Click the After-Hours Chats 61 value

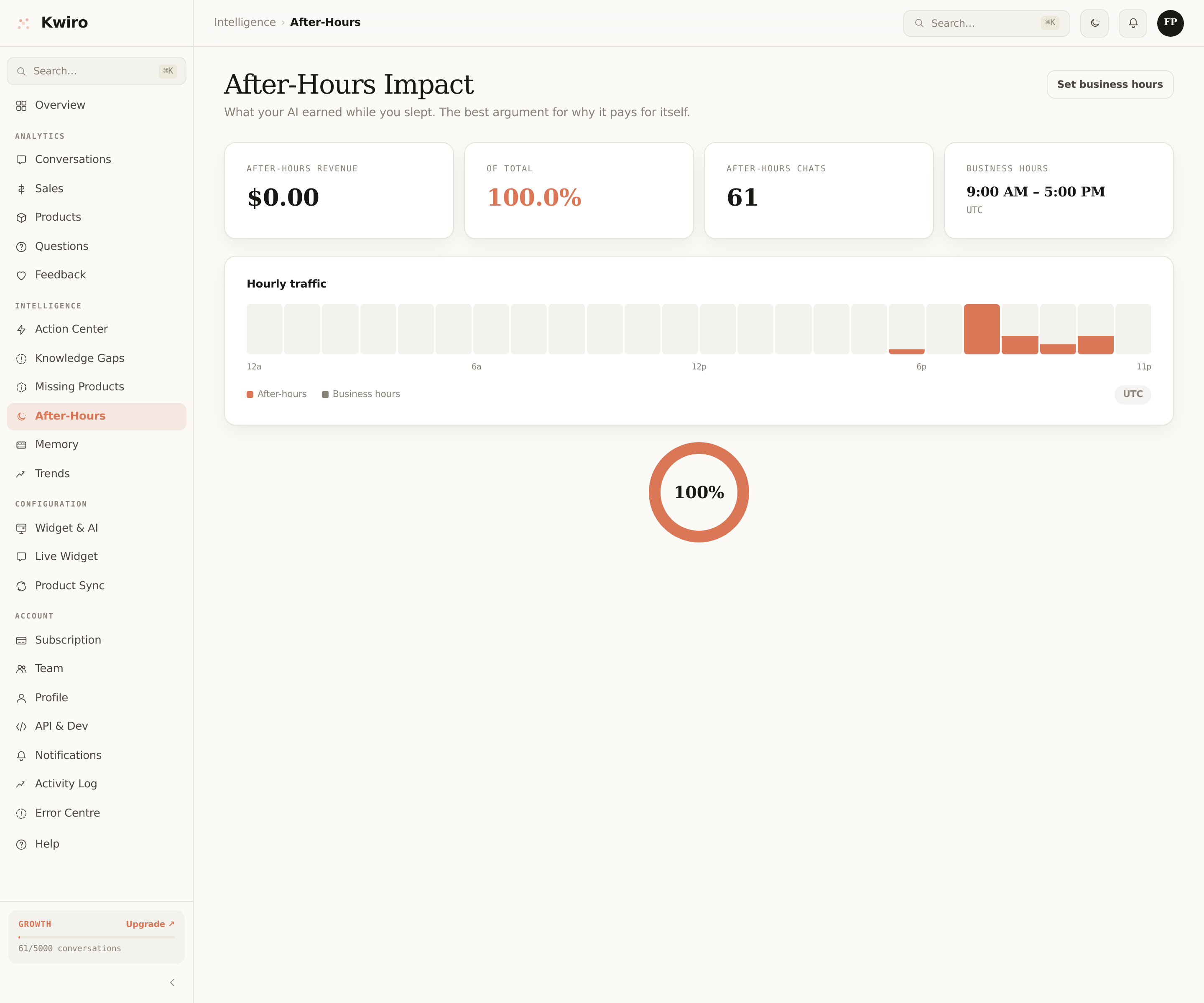[742, 198]
